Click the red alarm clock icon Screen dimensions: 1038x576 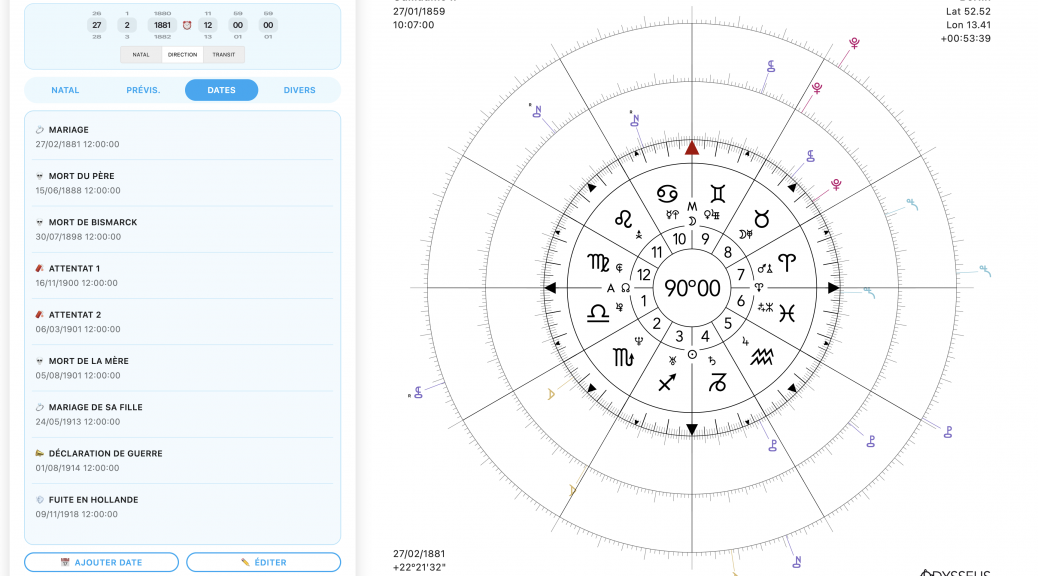pyautogui.click(x=187, y=25)
